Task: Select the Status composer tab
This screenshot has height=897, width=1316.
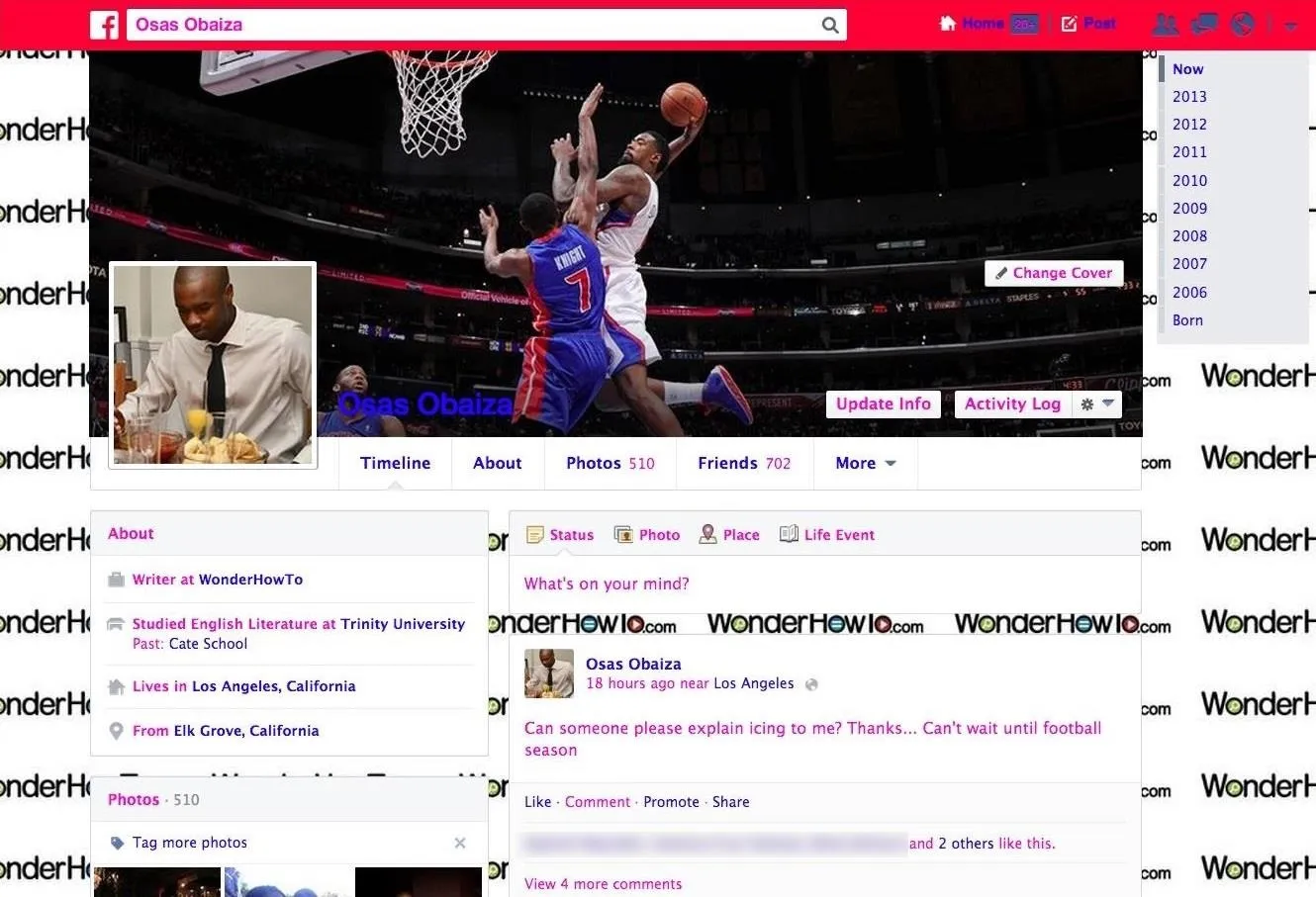Action: [x=560, y=535]
